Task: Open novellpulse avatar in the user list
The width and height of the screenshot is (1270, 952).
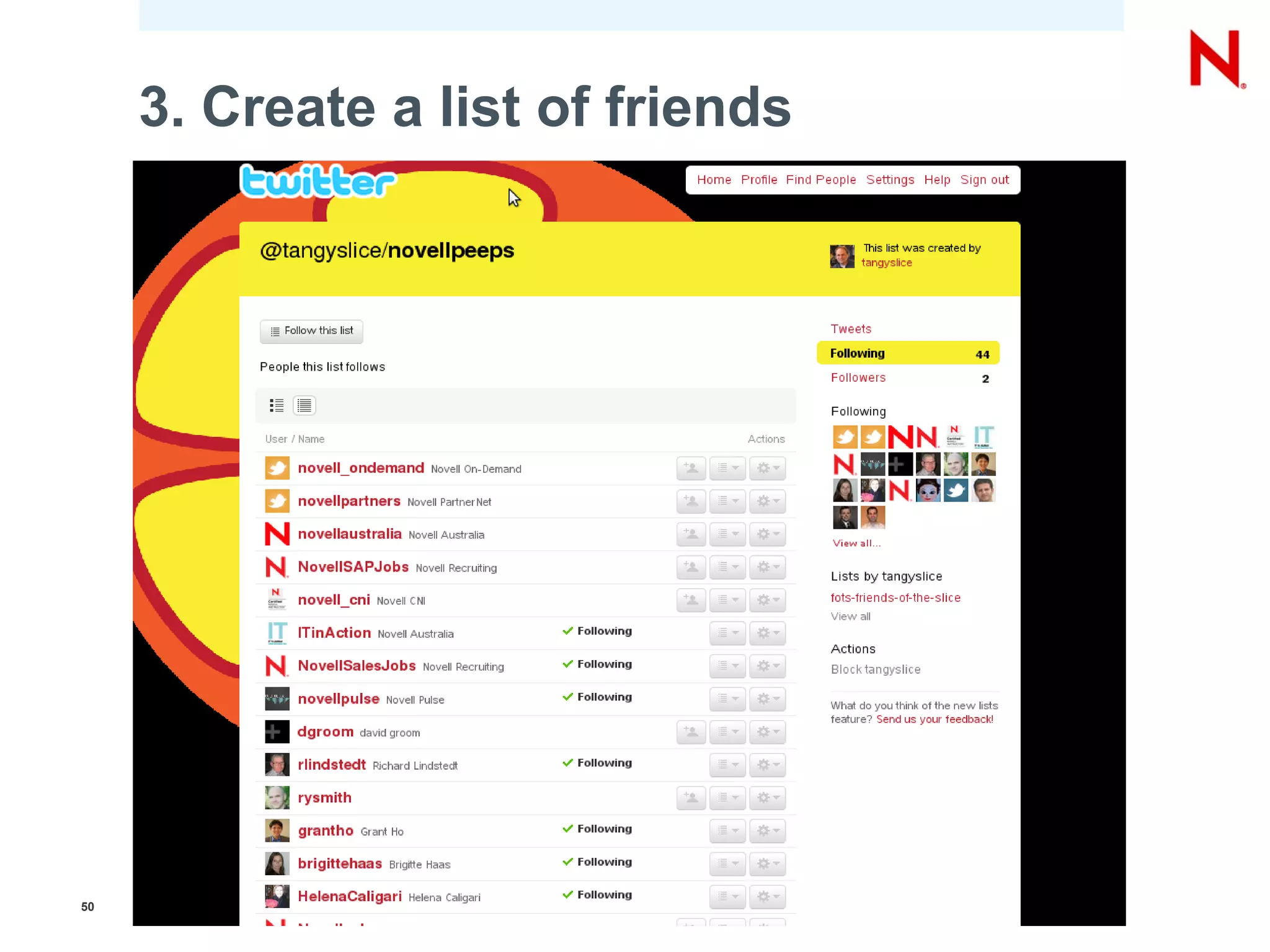Action: [277, 699]
